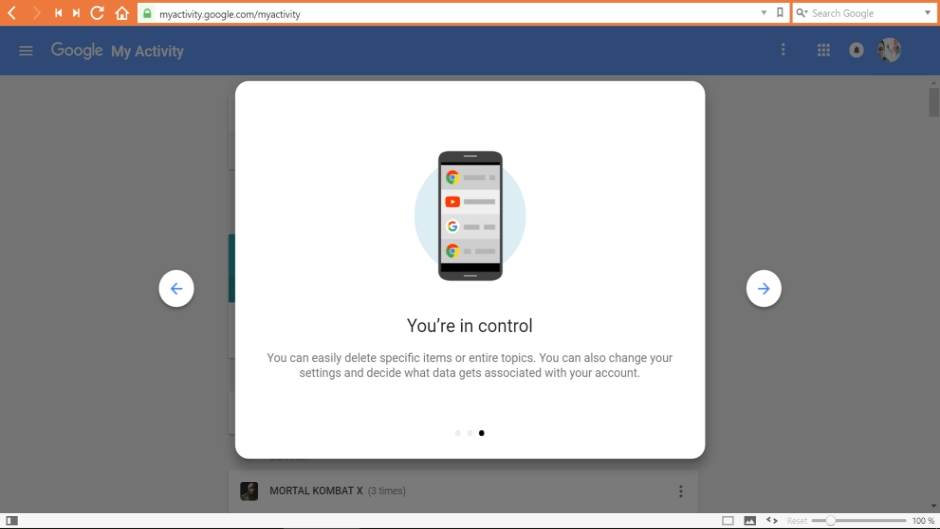940x529 pixels.
Task: Toggle page actions code icon in status bar
Action: [x=771, y=521]
